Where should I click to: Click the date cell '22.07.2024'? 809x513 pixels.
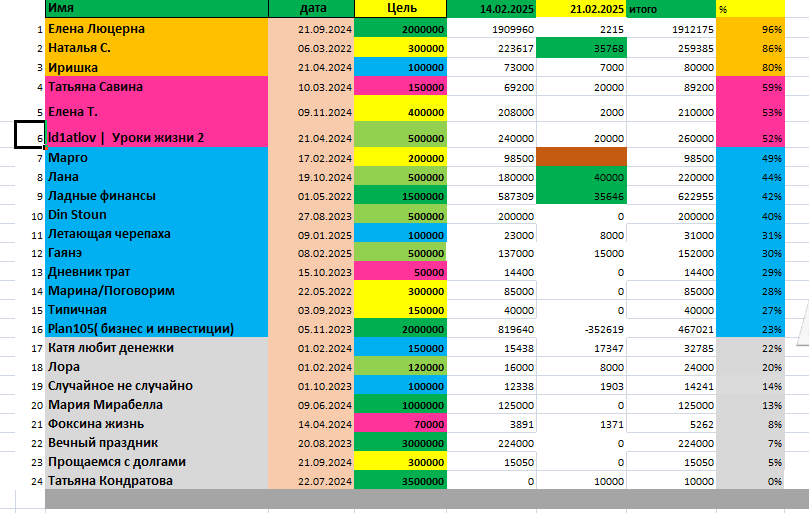(x=312, y=481)
